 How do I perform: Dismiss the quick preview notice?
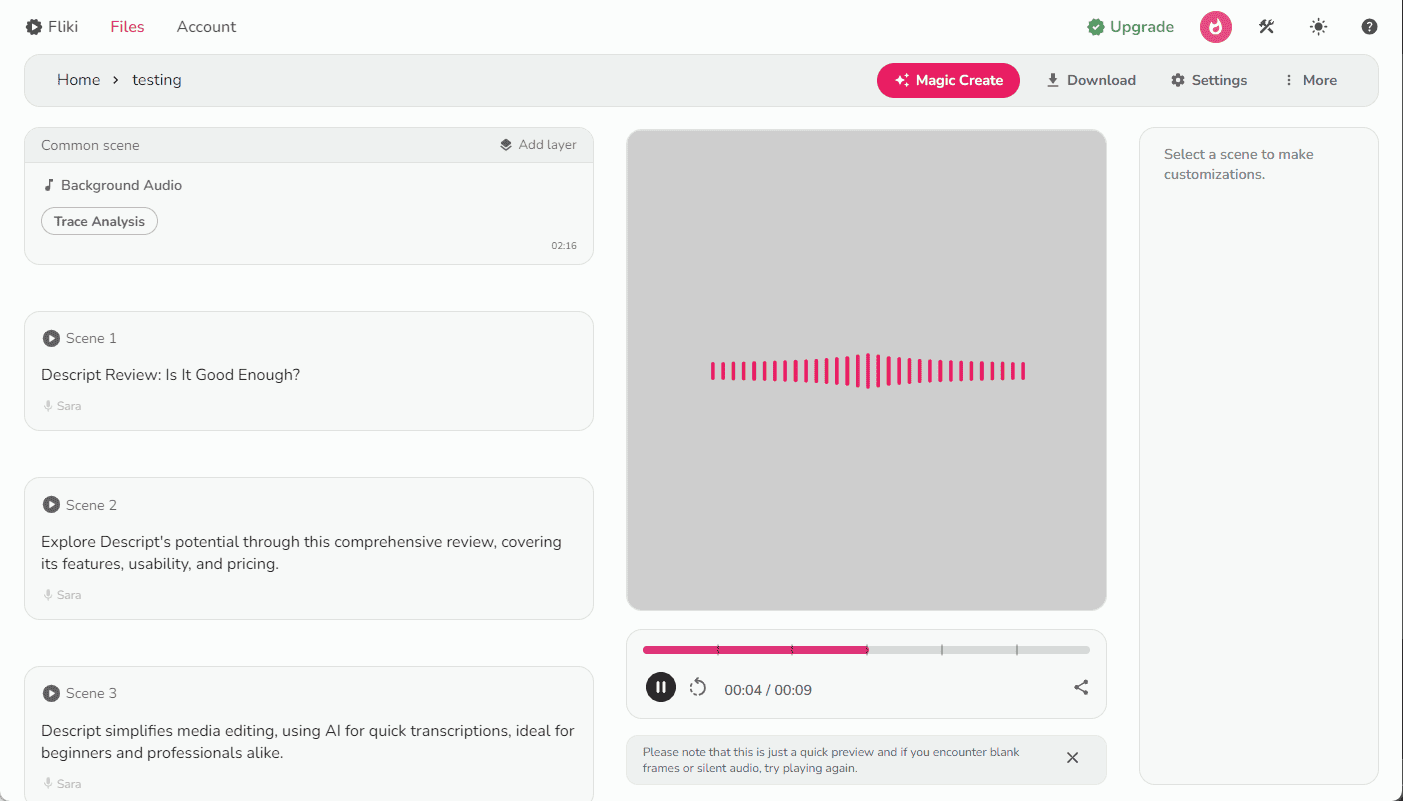(x=1072, y=758)
